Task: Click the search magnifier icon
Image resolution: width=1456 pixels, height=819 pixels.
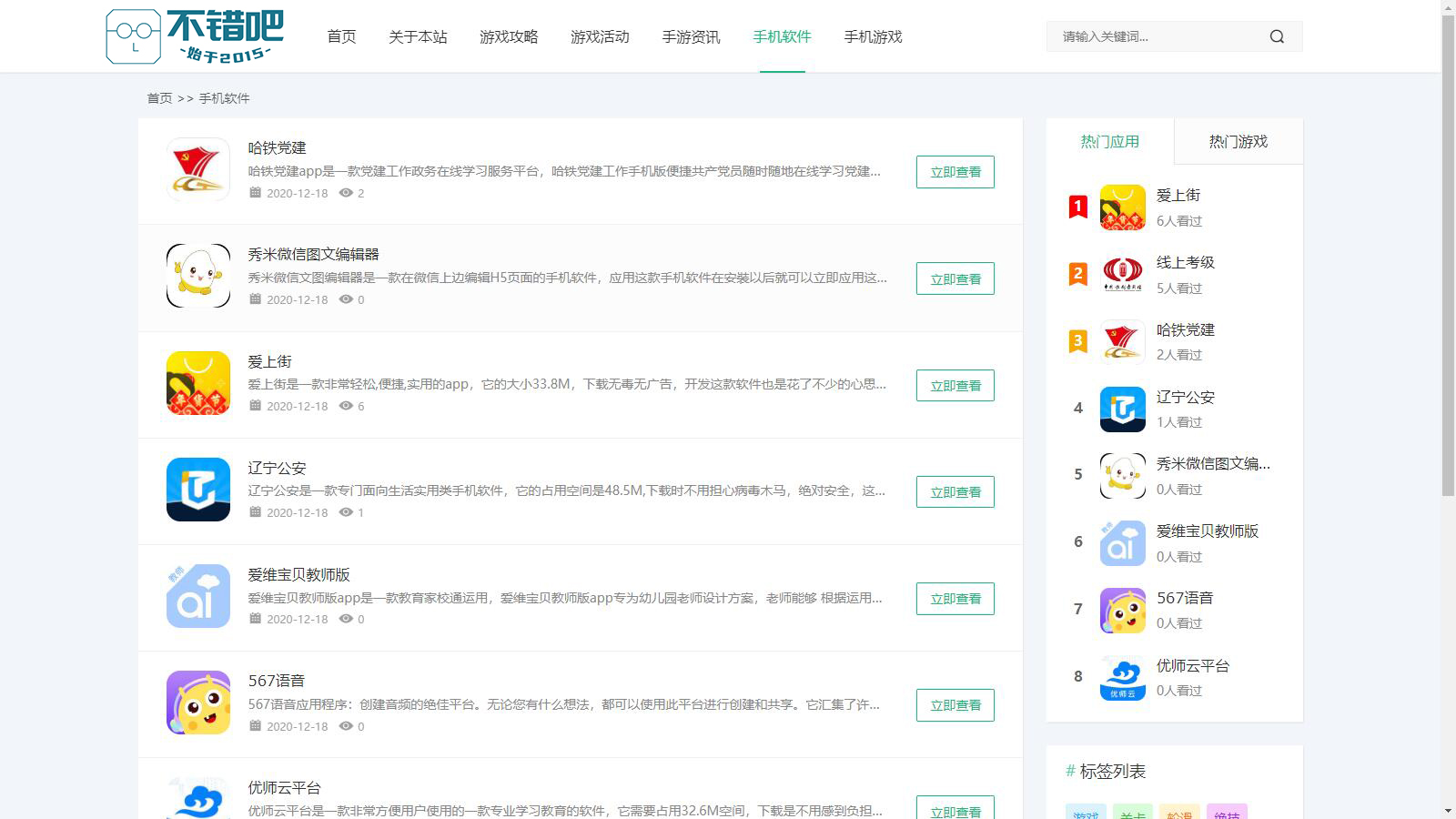Action: tap(1277, 36)
